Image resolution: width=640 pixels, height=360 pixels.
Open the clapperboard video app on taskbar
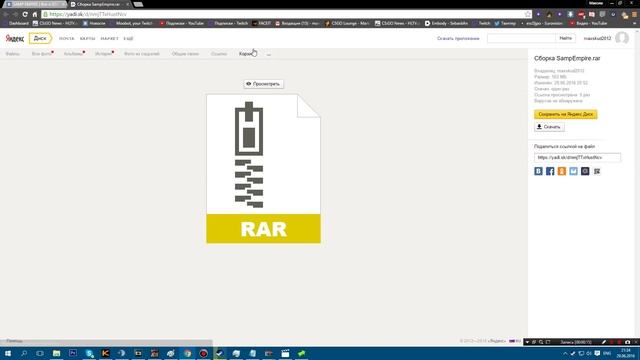click(285, 353)
